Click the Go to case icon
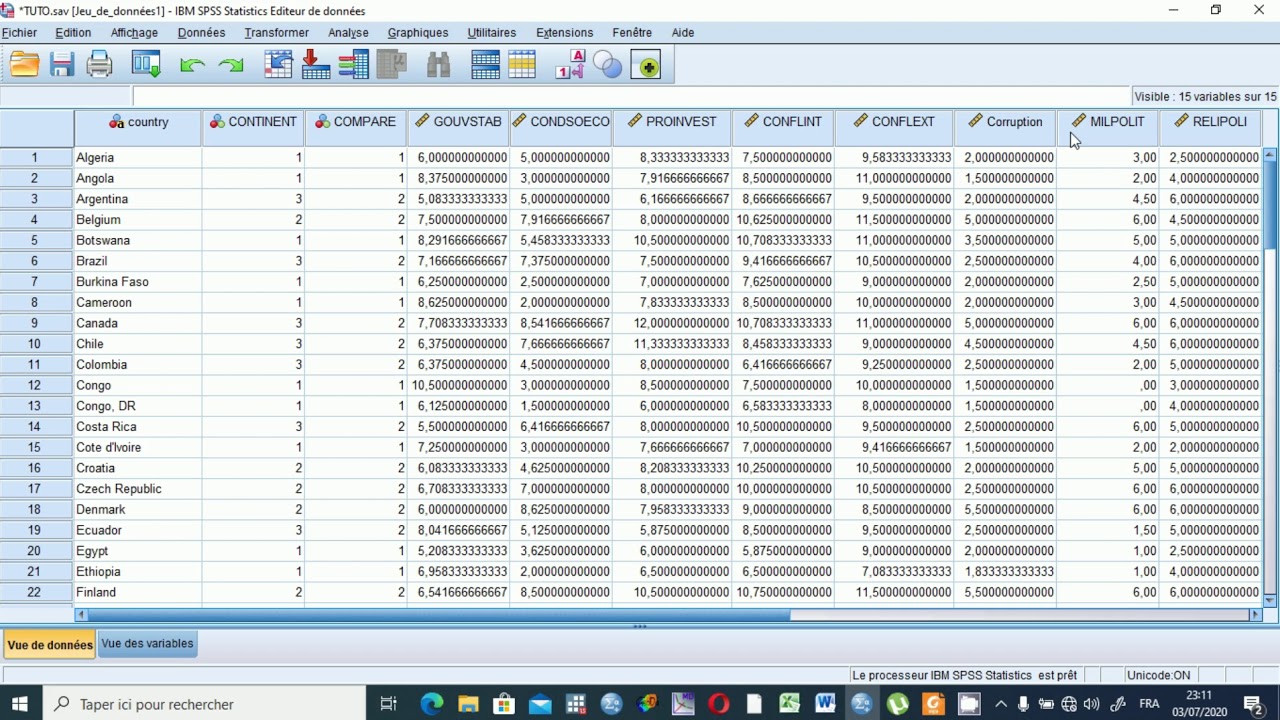Viewport: 1280px width, 720px height. [278, 65]
